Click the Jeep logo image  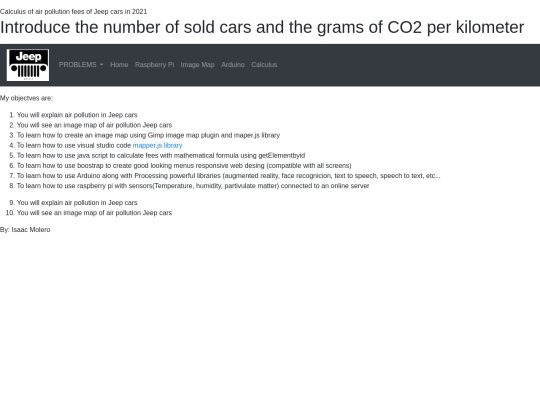pyautogui.click(x=28, y=65)
